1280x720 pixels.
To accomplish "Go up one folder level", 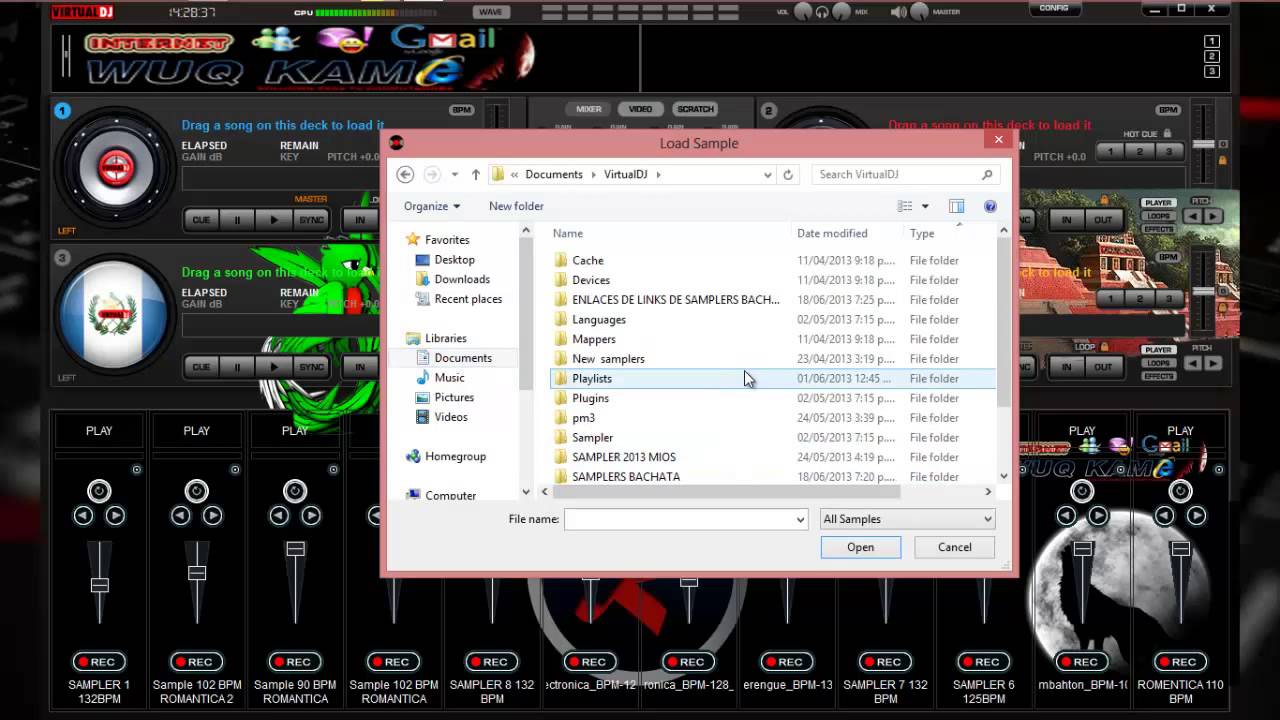I will [476, 174].
